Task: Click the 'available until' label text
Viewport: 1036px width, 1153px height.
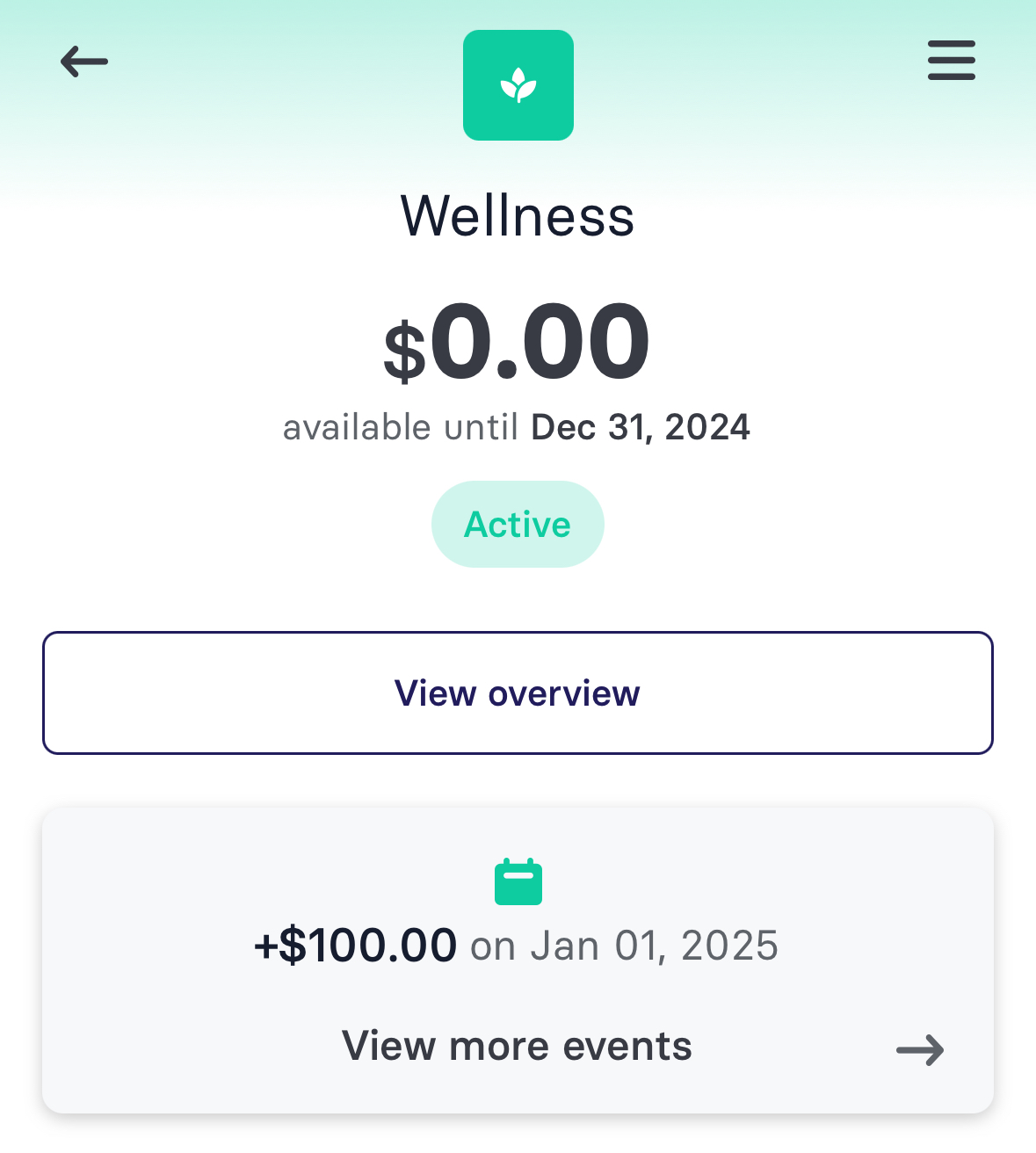Action: pos(402,427)
